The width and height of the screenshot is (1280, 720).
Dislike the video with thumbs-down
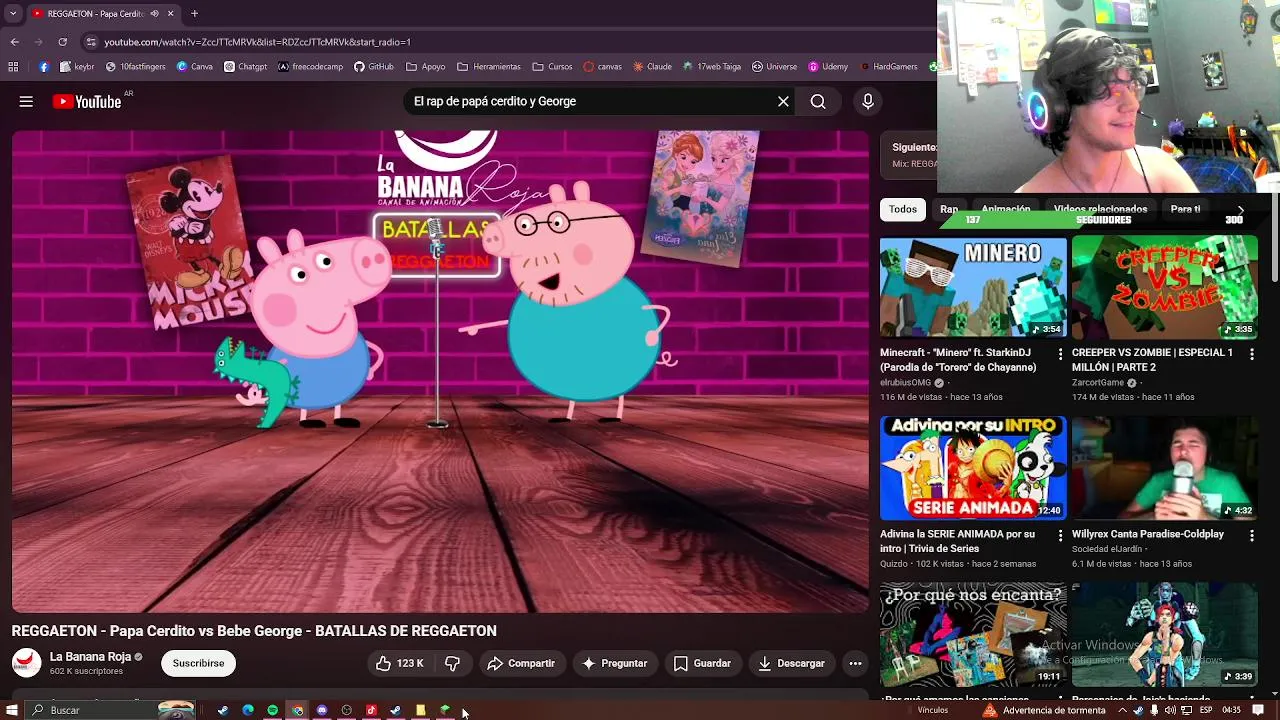(452, 663)
